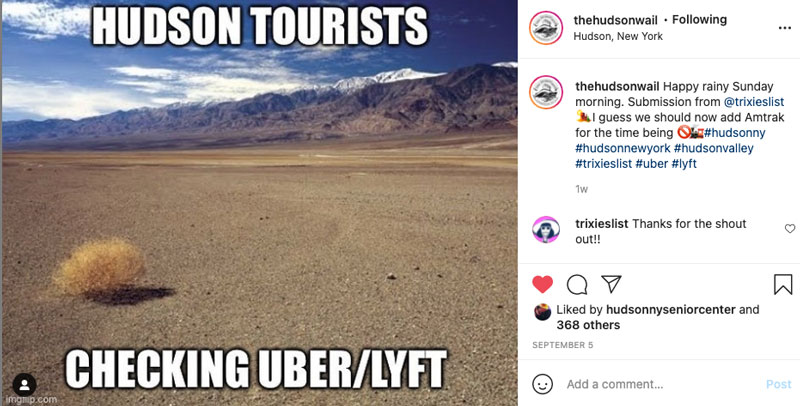Open thehudsonwail avatar in post header
Screen dimensions: 800x406
coord(546,28)
